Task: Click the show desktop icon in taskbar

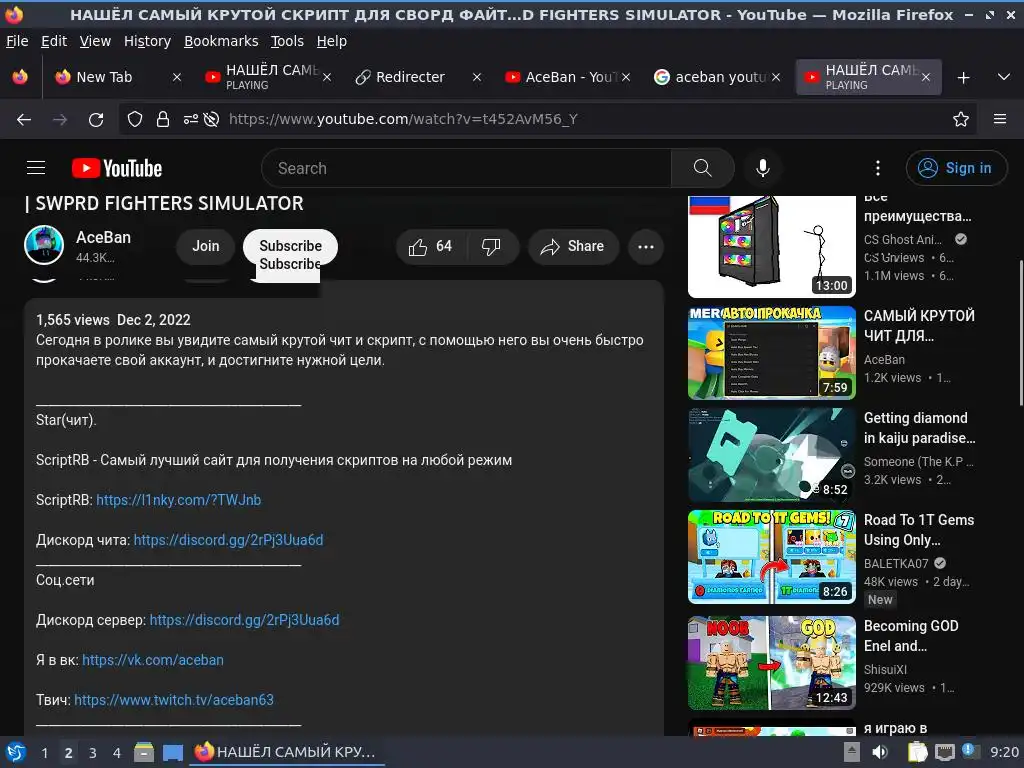Action: (x=173, y=753)
